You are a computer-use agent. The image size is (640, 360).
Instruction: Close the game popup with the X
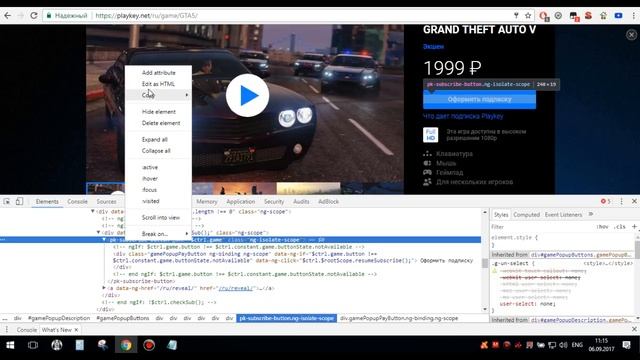pyautogui.click(x=631, y=35)
